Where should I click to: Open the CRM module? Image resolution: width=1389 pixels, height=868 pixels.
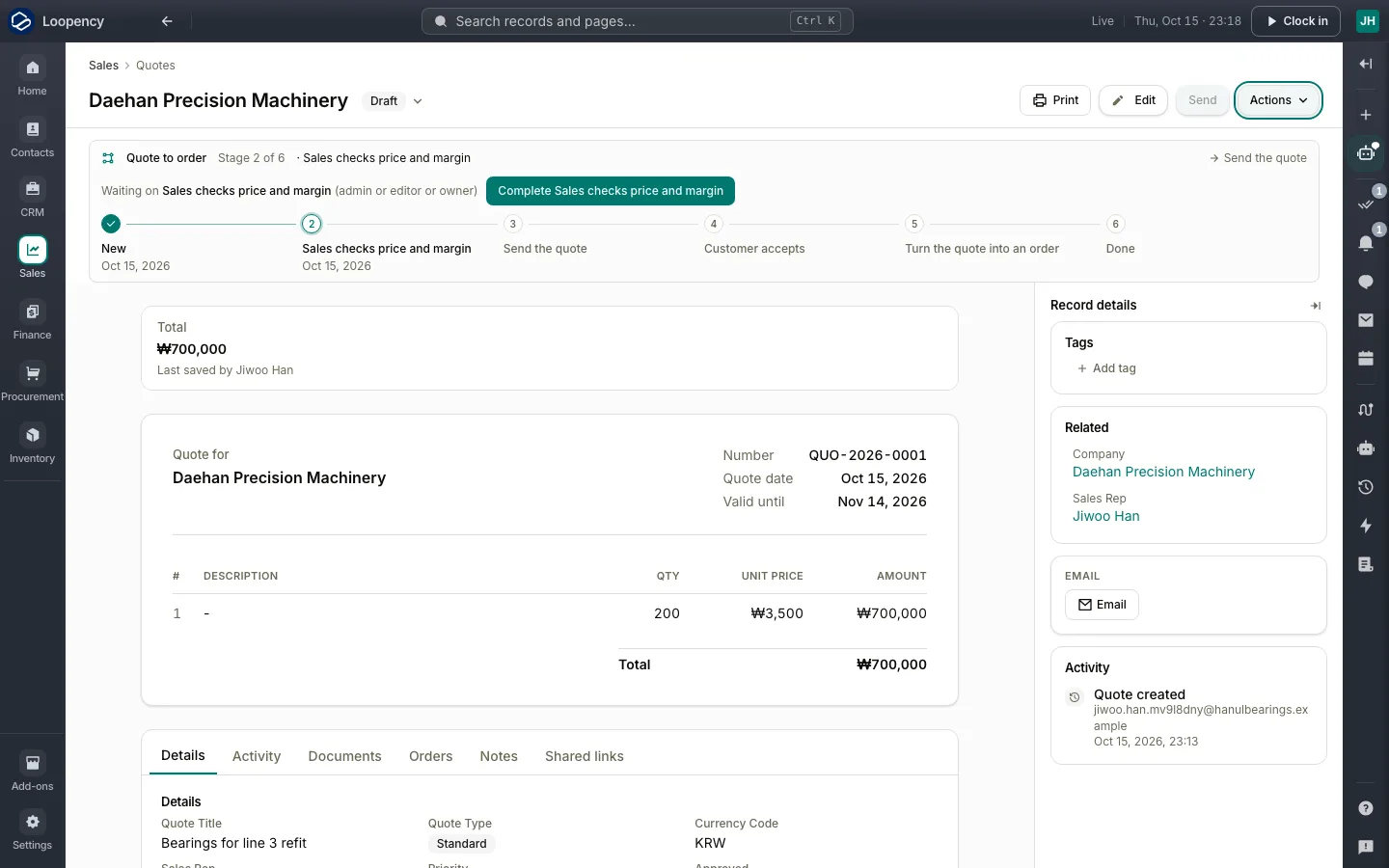click(x=32, y=198)
